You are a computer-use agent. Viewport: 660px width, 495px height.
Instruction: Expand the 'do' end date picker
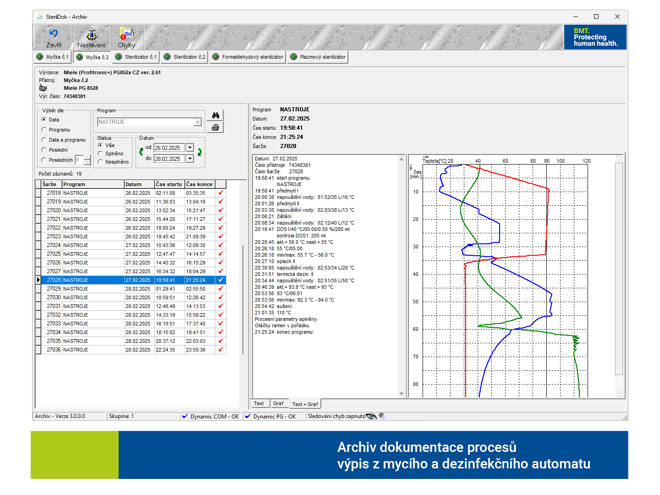190,158
